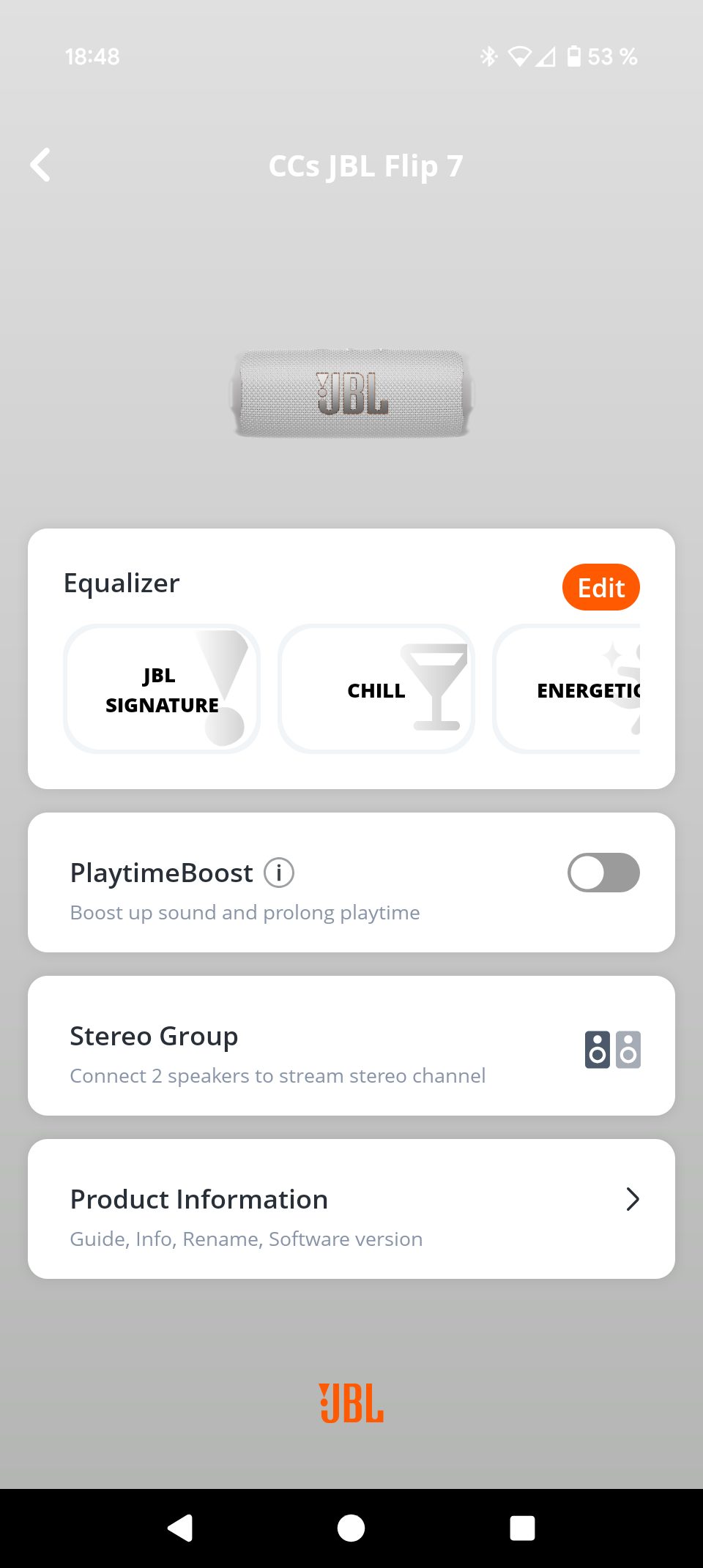Select Chill equalizer preset
This screenshot has width=703, height=1568.
(376, 690)
